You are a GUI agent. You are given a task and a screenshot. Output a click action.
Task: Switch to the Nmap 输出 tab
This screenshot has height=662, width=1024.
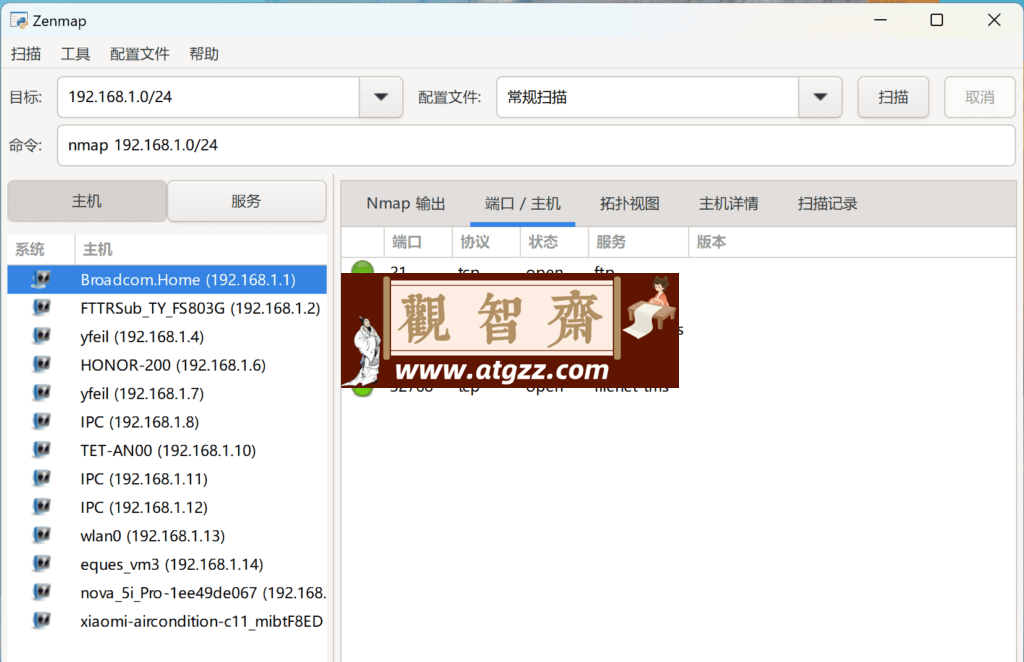pos(406,204)
